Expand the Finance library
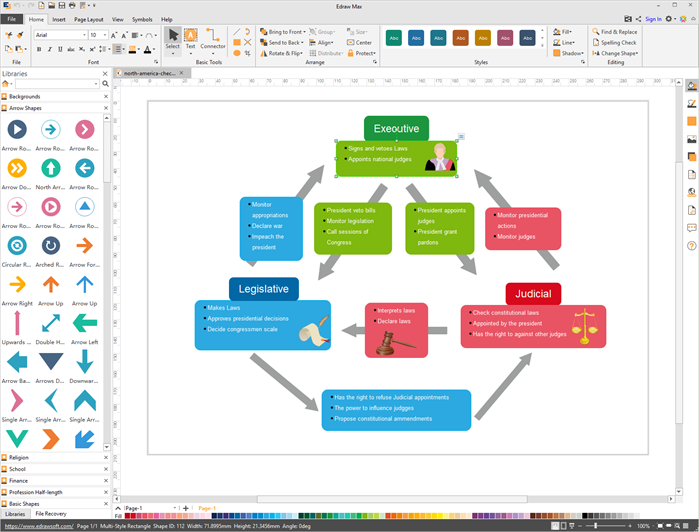The height and width of the screenshot is (532, 699). (53, 481)
